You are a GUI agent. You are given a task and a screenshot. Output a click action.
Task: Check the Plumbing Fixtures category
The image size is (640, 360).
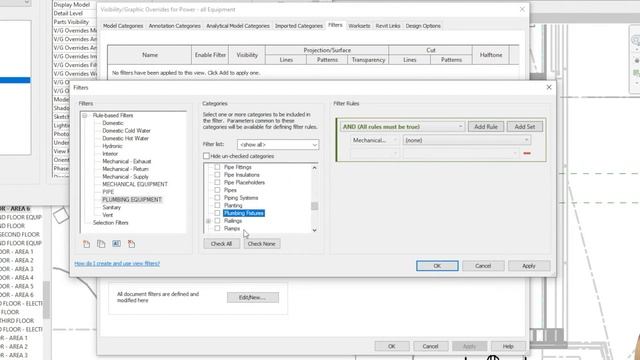217,213
